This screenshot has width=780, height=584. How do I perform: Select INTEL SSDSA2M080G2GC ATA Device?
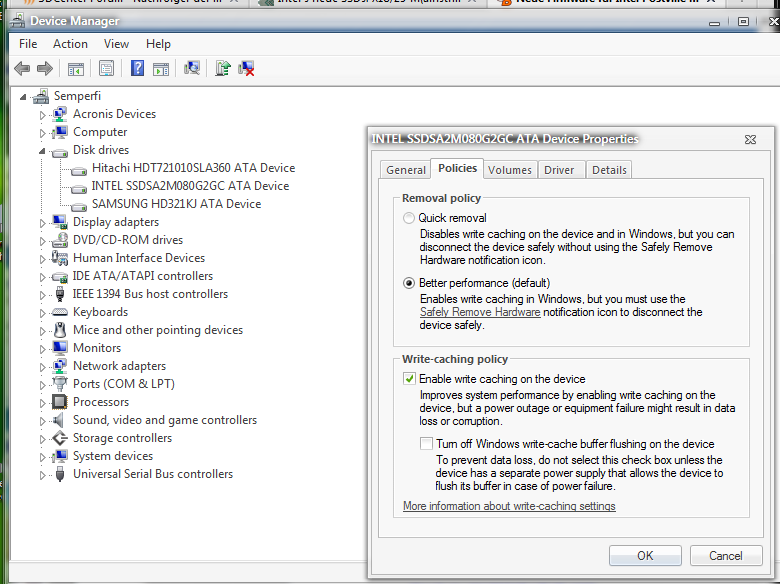(190, 186)
